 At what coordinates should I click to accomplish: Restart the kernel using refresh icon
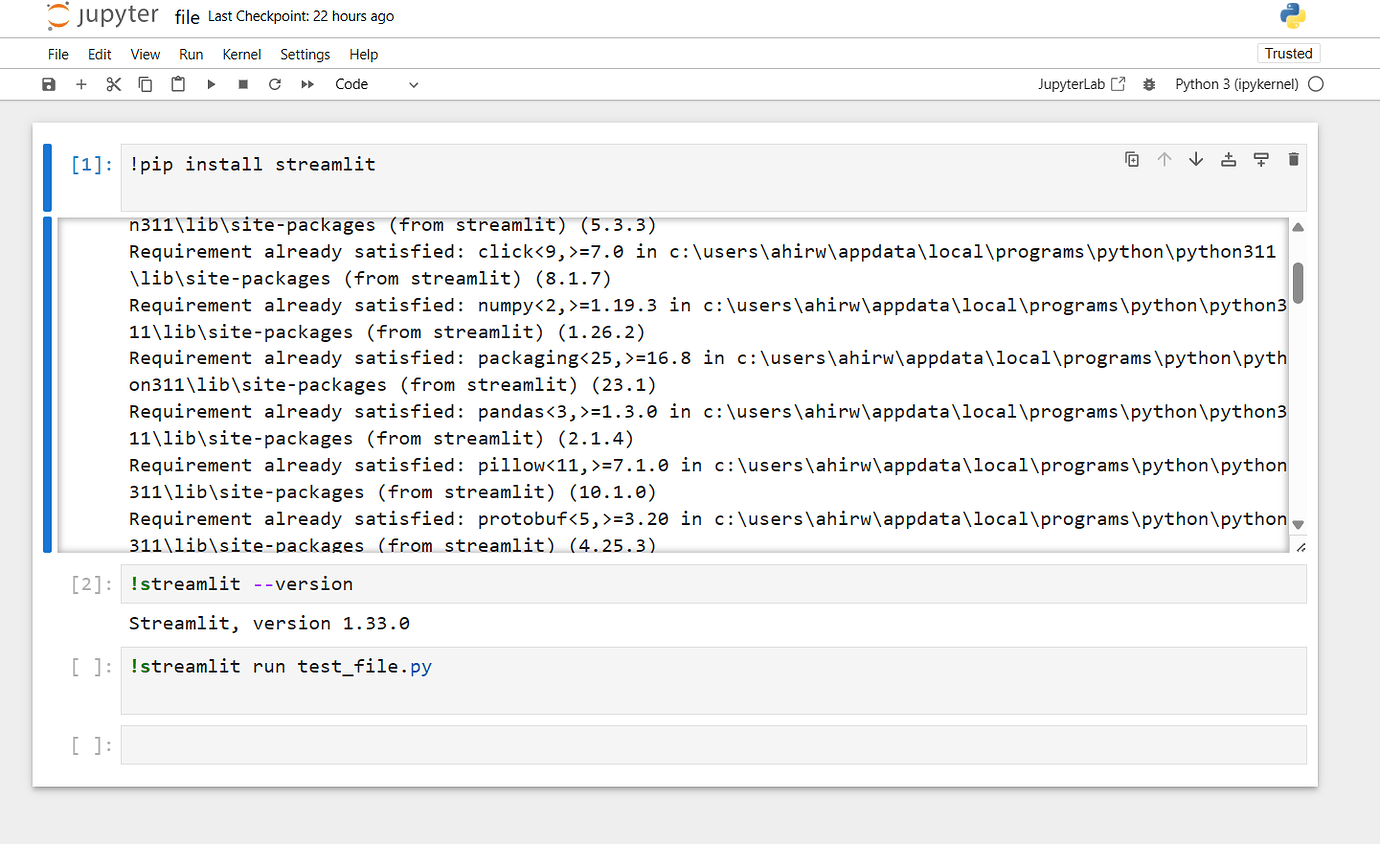tap(274, 84)
